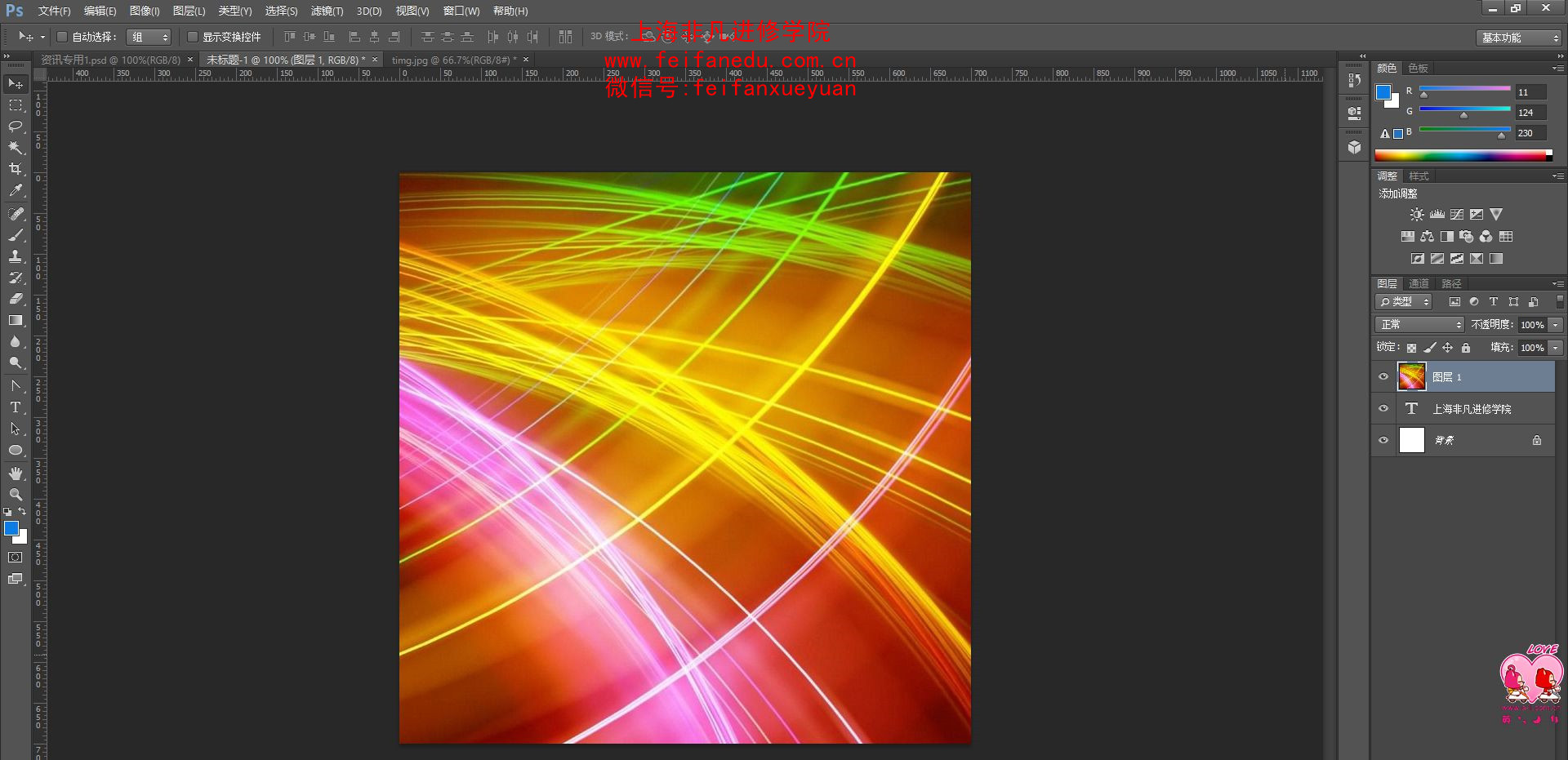Select the Gradient tool
Viewport: 1568px width, 760px height.
(x=16, y=320)
